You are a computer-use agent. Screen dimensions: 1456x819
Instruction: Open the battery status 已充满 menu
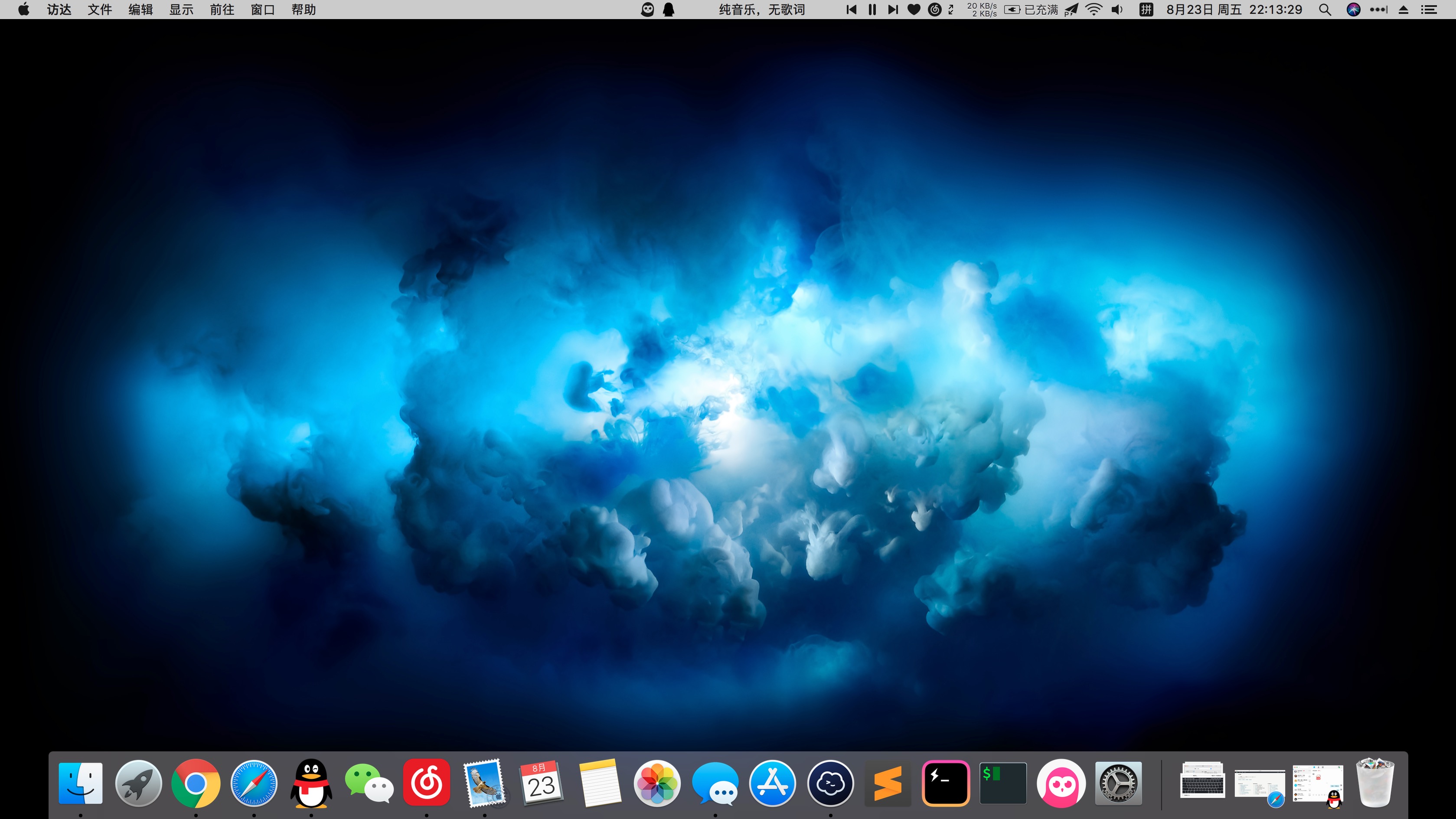tap(1031, 10)
